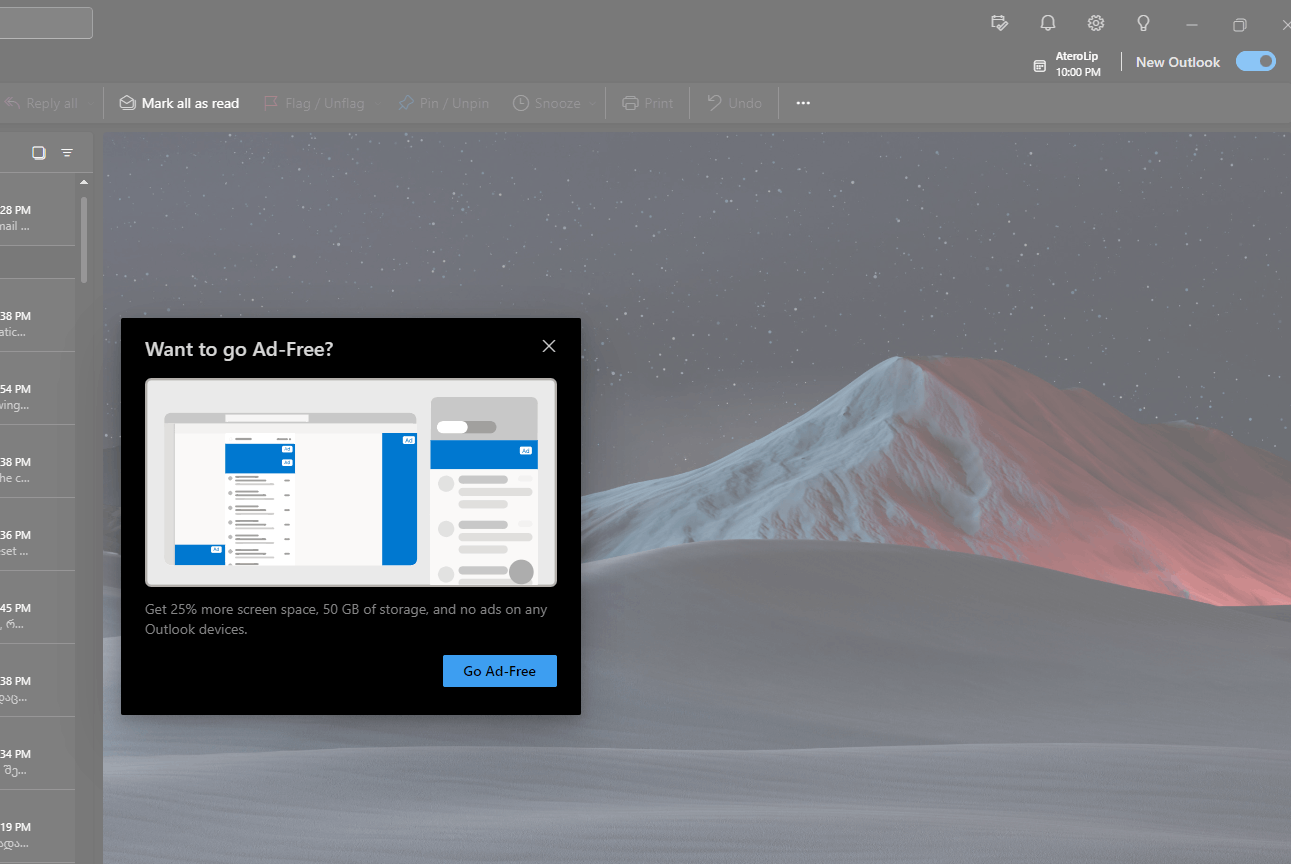Image resolution: width=1291 pixels, height=864 pixels.
Task: Open the notifications bell
Action: [1048, 23]
